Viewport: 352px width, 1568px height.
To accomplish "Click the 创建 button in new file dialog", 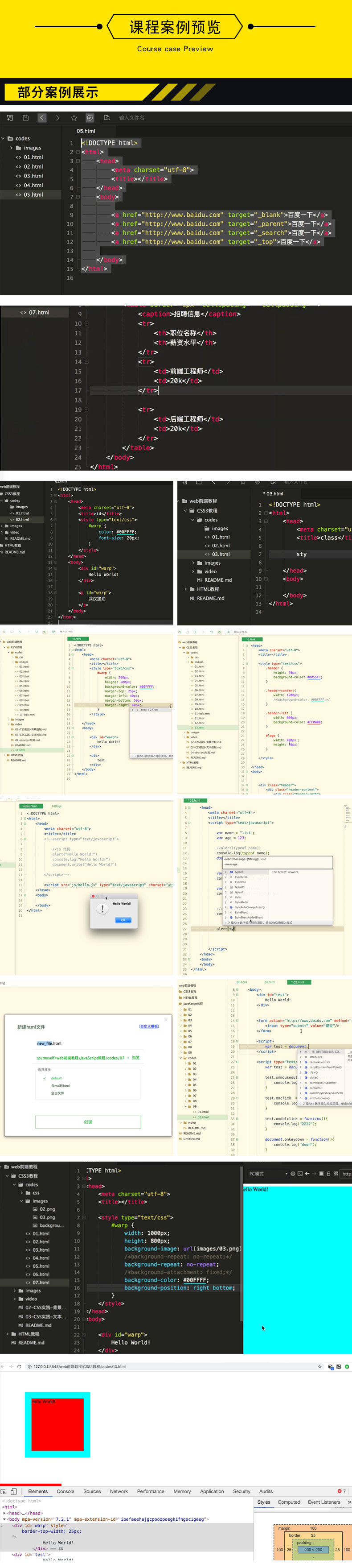I will 88,1122.
